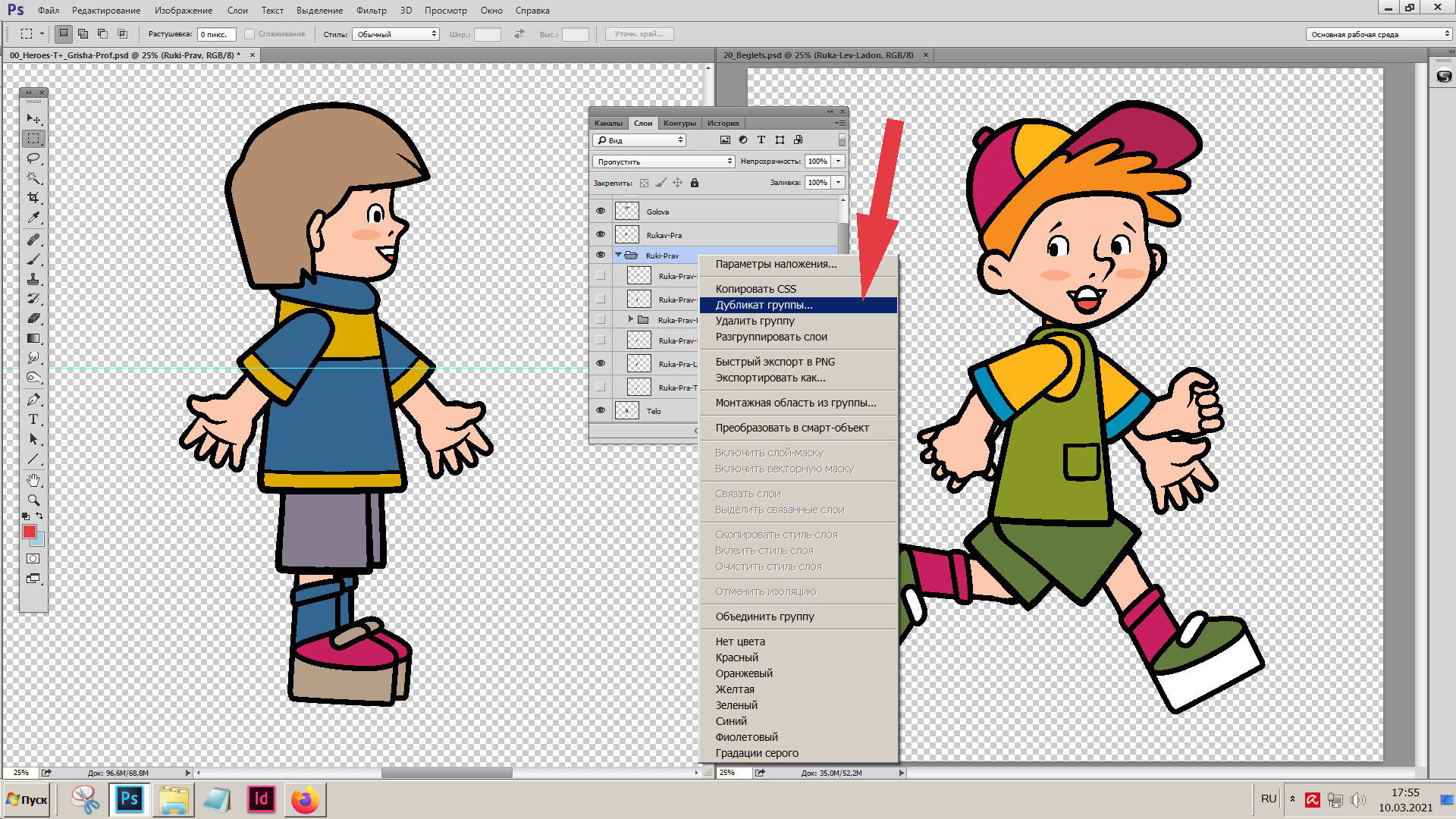Viewport: 1456px width, 819px height.
Task: Click lock all padlock icon
Action: [695, 183]
